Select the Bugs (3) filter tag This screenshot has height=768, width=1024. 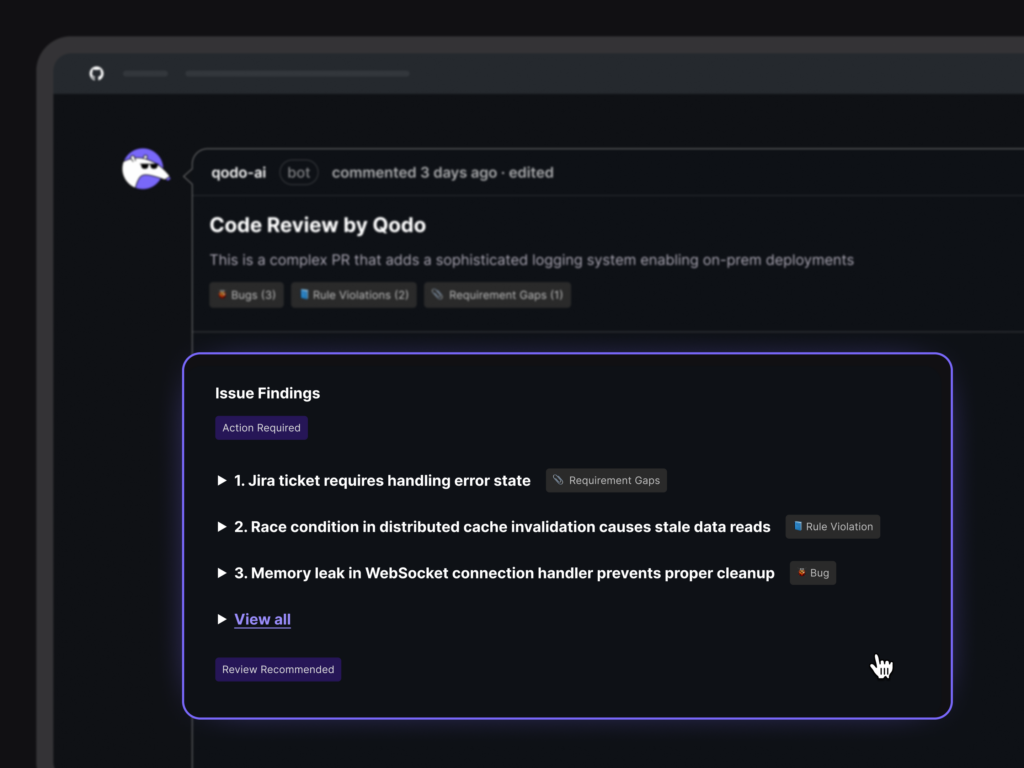[x=246, y=295]
